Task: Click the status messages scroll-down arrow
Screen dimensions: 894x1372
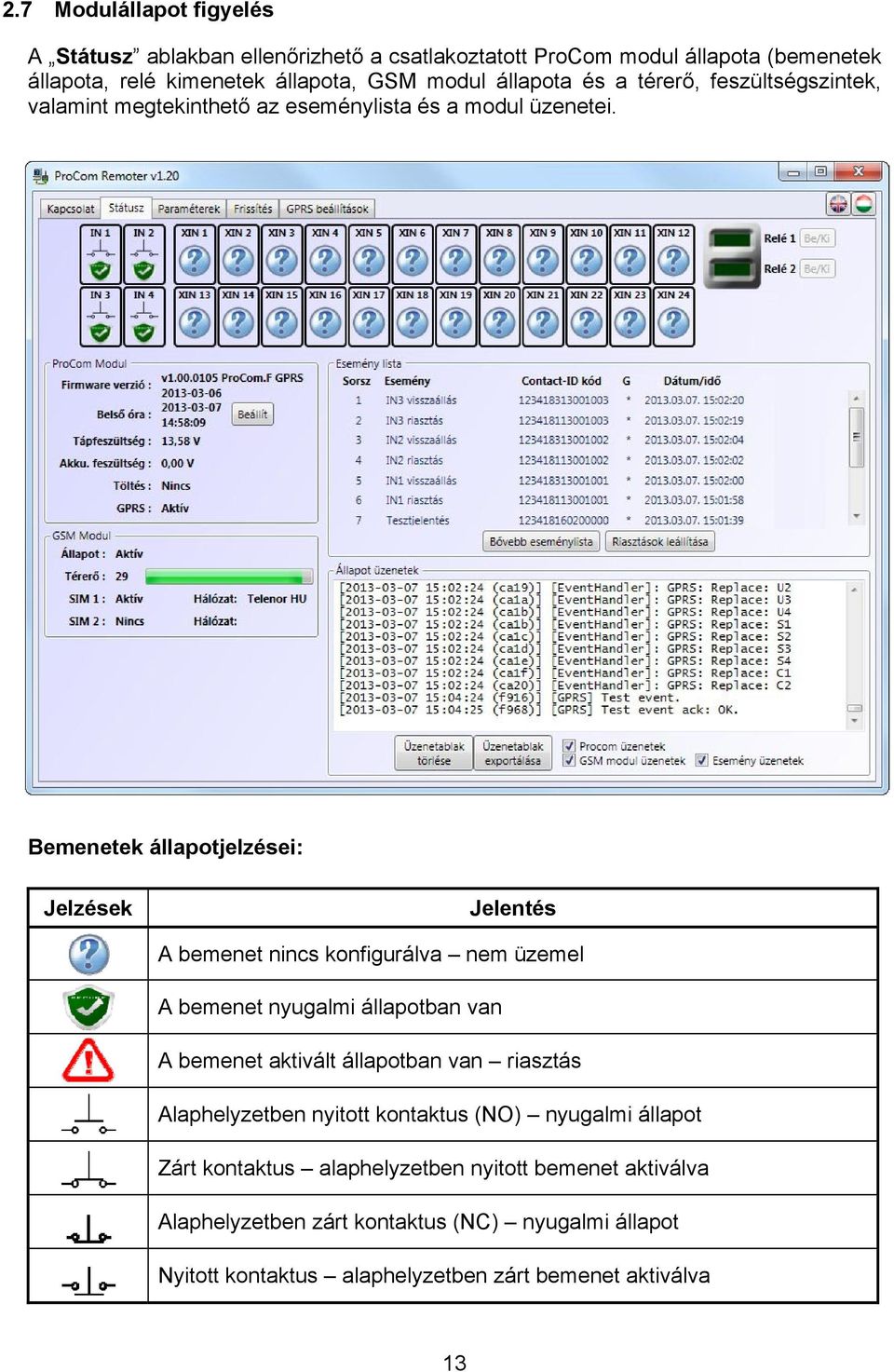Action: (x=854, y=720)
